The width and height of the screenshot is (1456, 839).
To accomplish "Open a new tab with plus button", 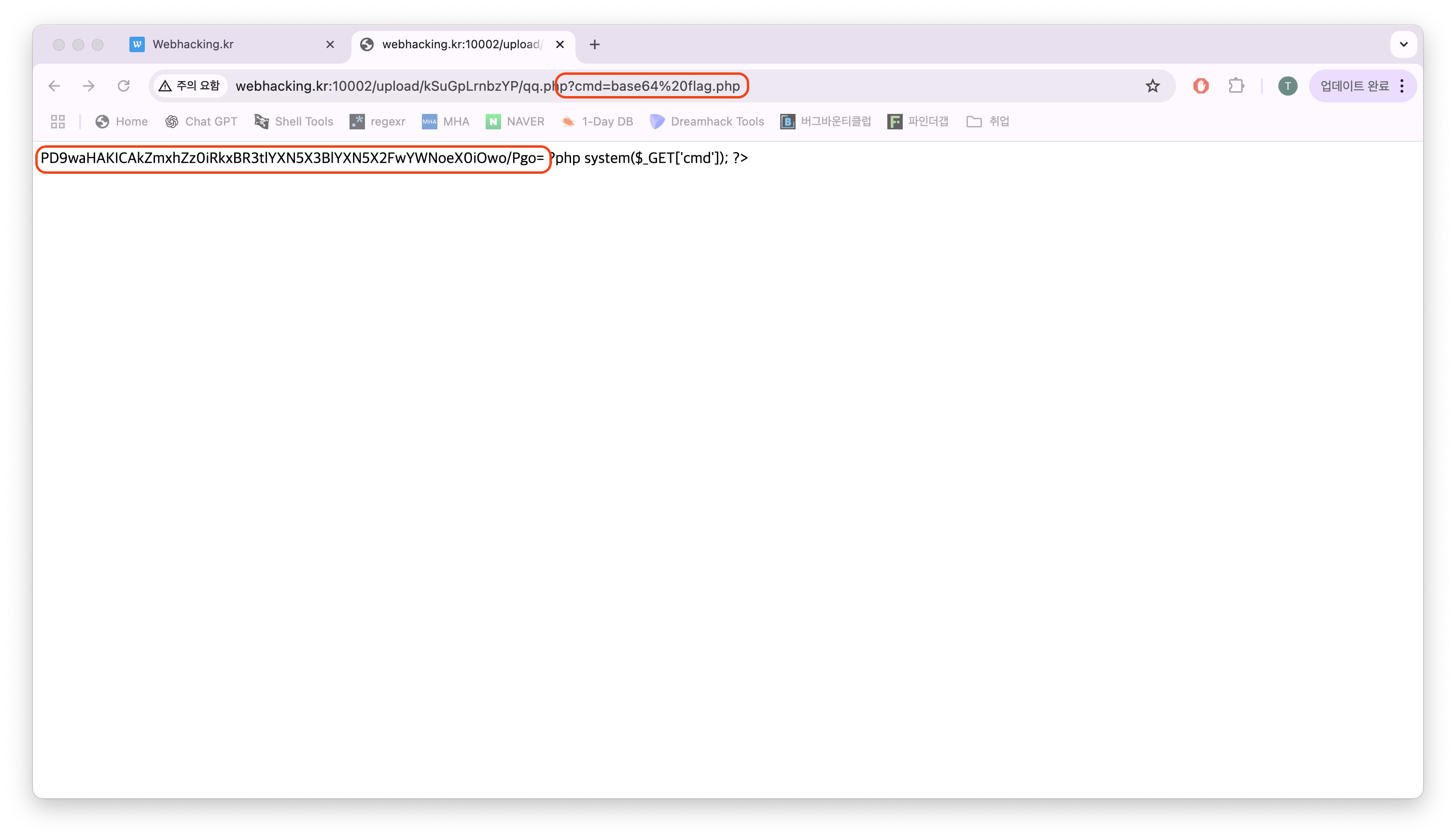I will [x=595, y=44].
